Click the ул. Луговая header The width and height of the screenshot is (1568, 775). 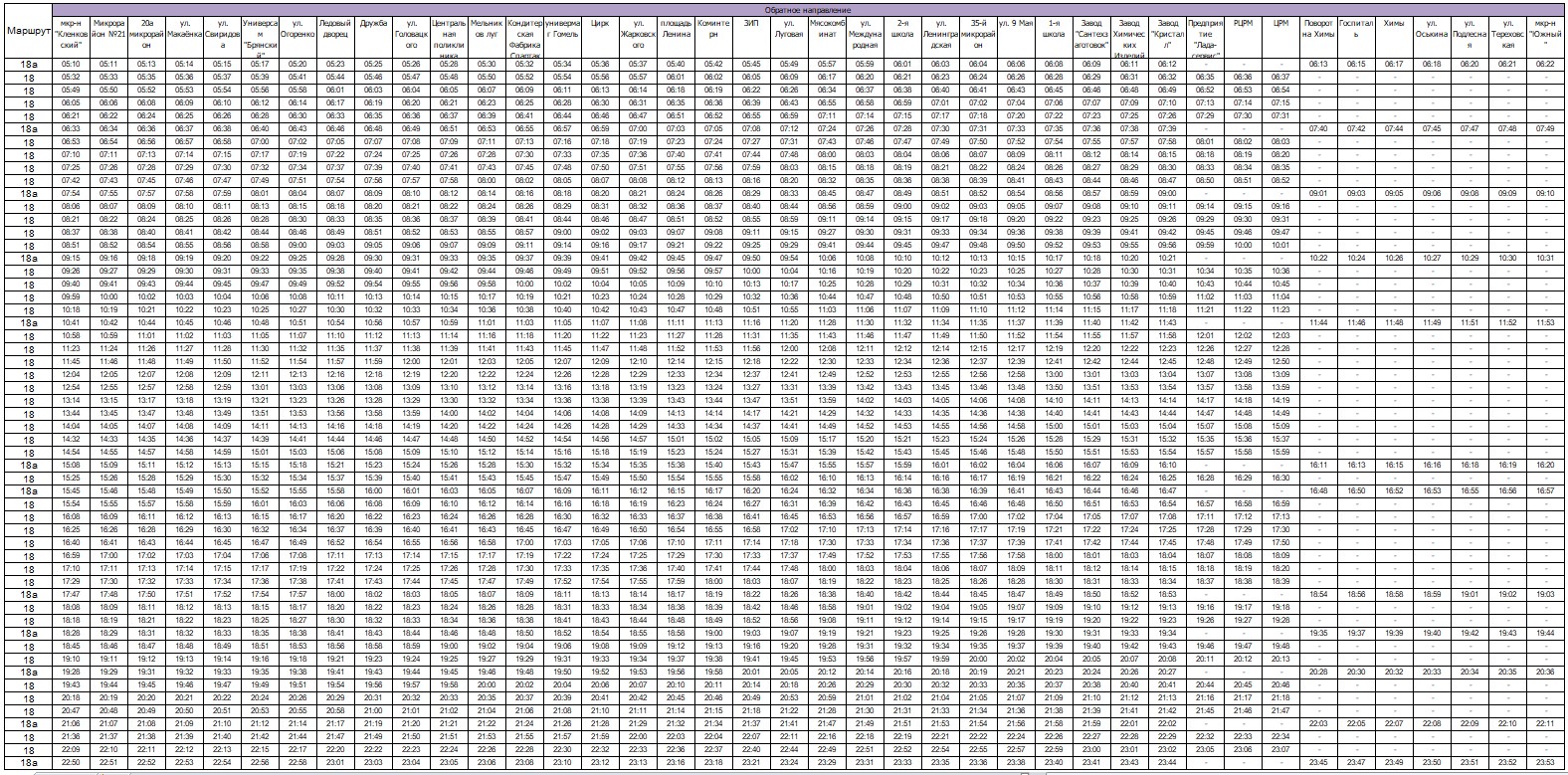[789, 37]
